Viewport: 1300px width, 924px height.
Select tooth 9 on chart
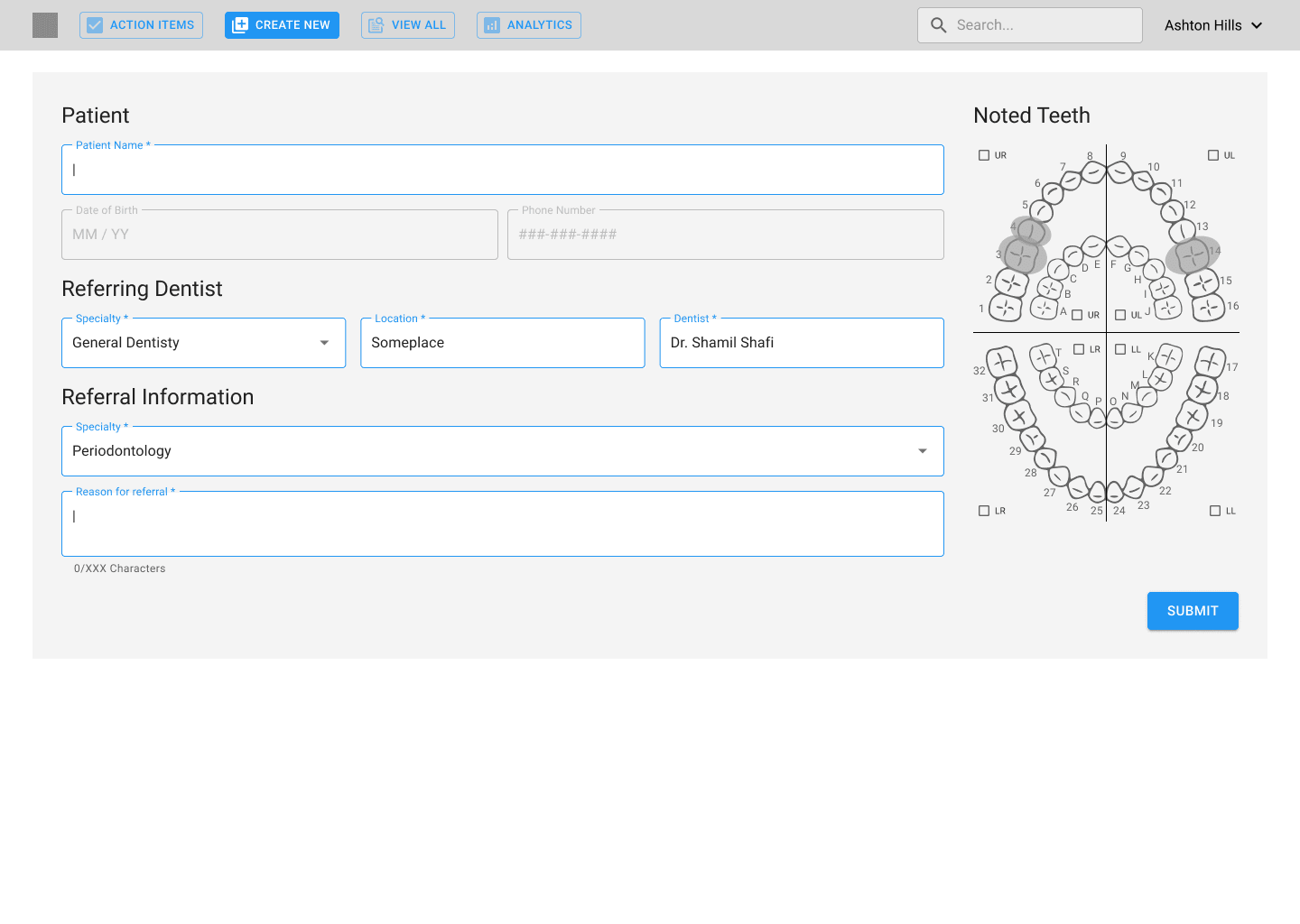pos(1120,172)
